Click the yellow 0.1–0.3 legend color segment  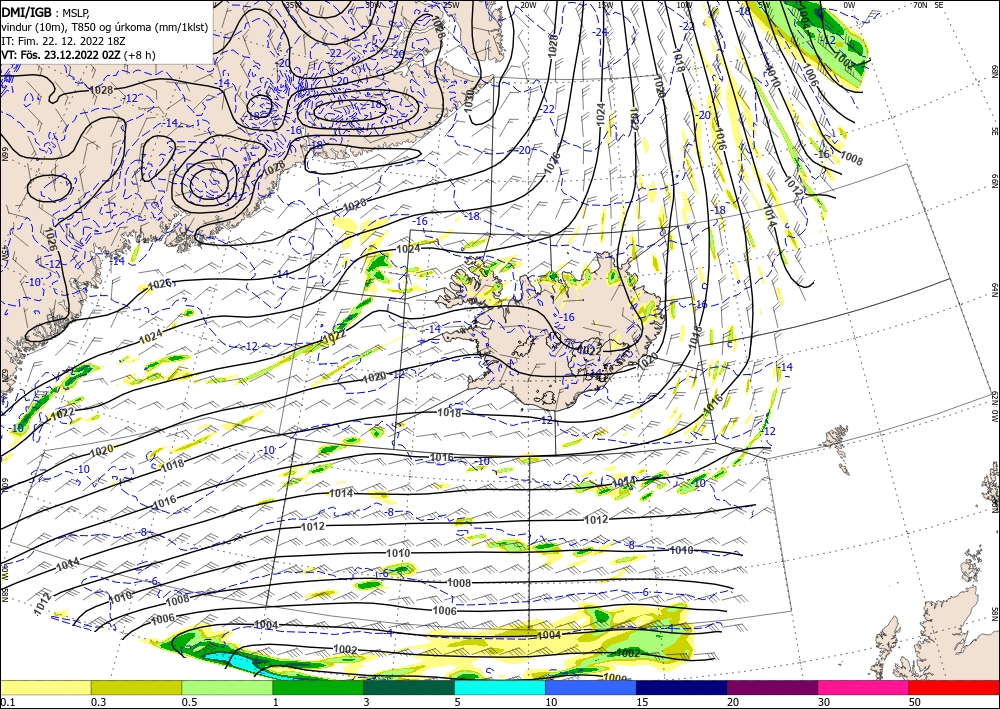click(x=46, y=687)
